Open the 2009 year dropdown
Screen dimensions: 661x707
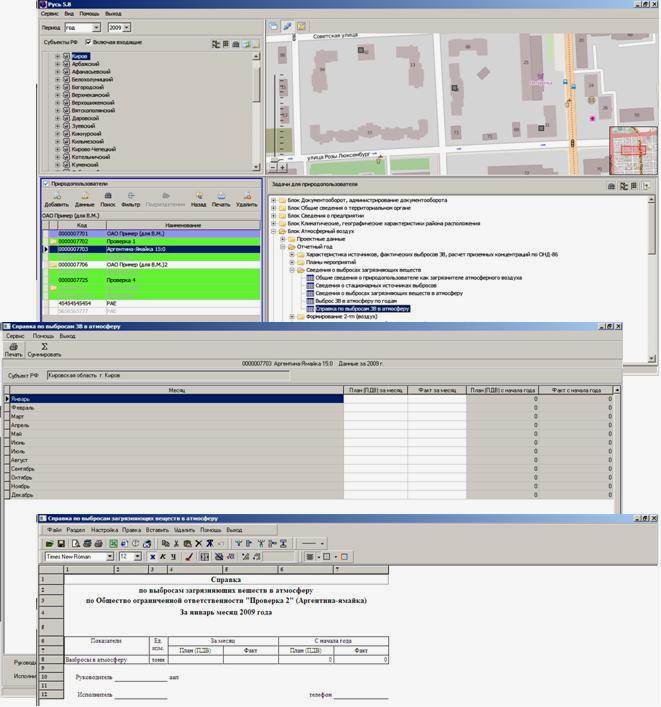click(127, 28)
